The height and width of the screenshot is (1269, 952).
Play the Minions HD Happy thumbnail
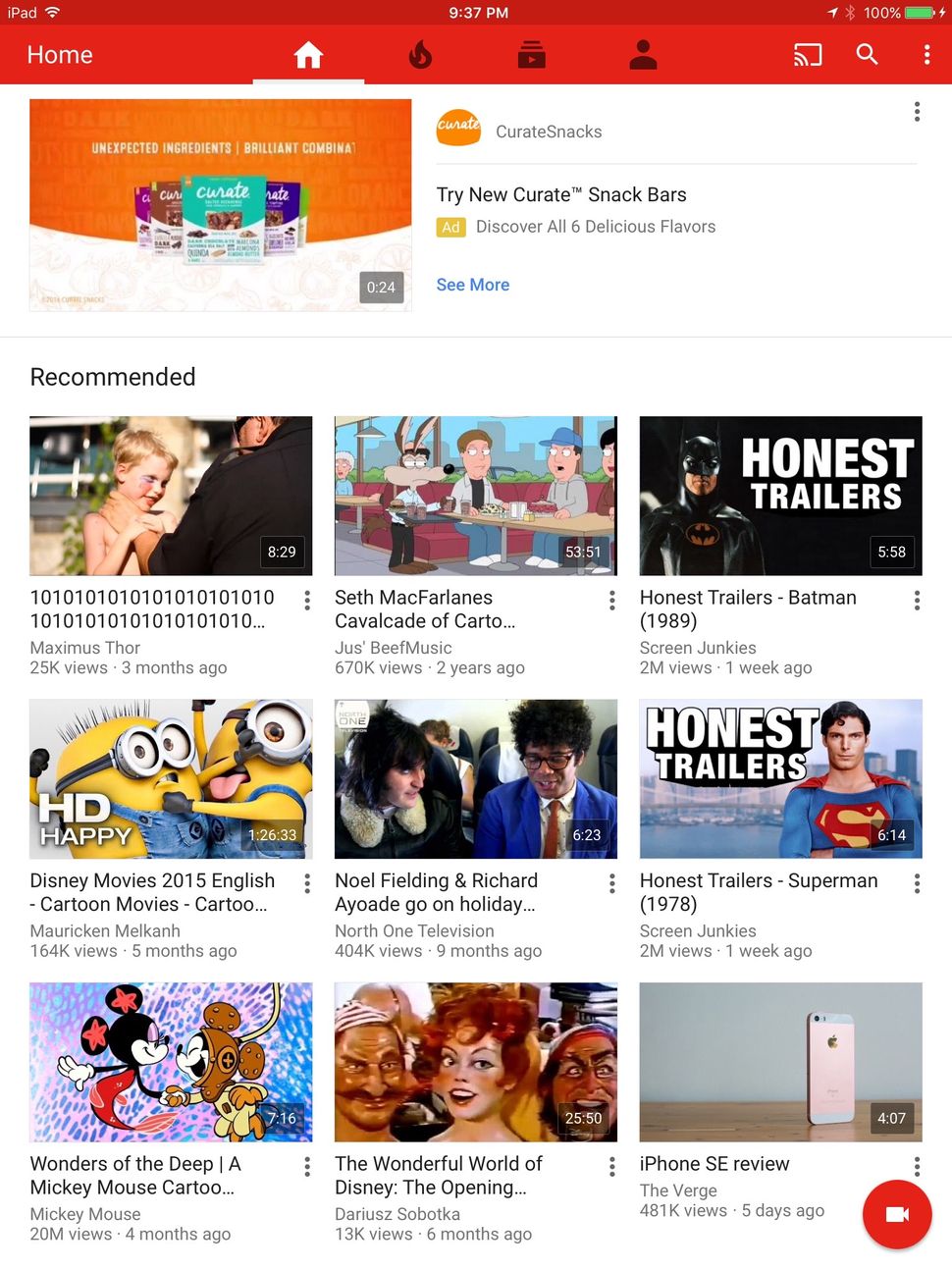(x=171, y=779)
